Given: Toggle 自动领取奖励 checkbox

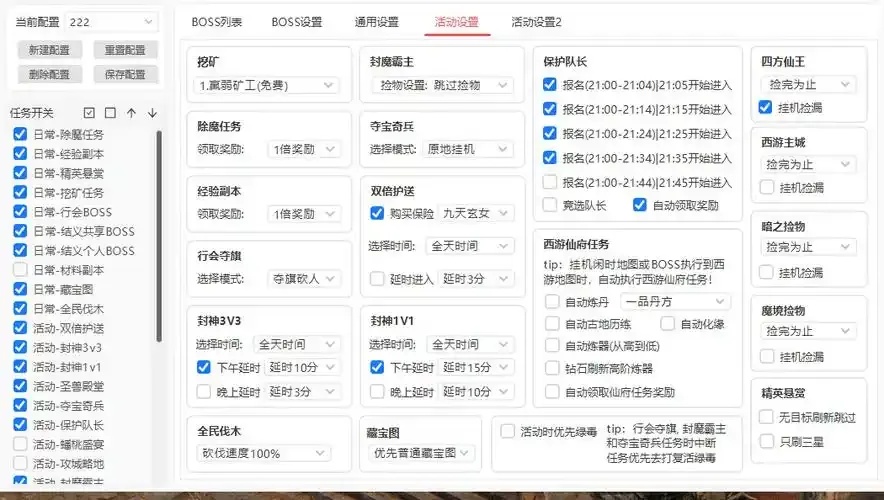Looking at the screenshot, I should point(639,205).
